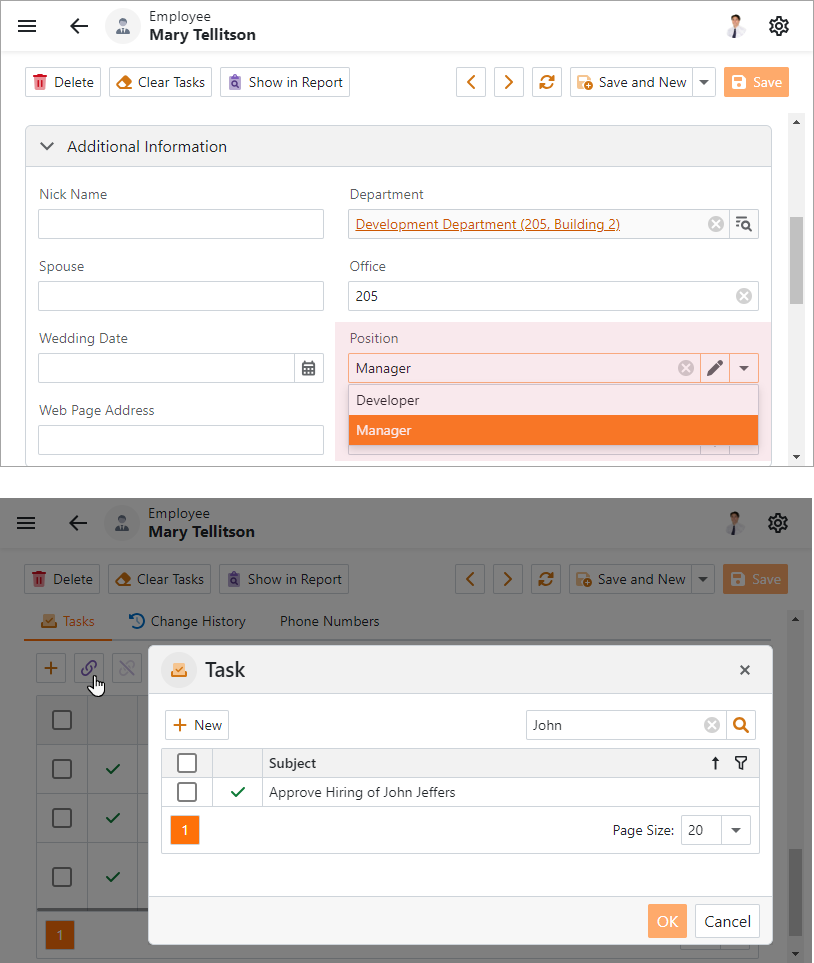Click page 1 in Task dialog pager
Image resolution: width=814 pixels, height=963 pixels.
click(x=185, y=830)
